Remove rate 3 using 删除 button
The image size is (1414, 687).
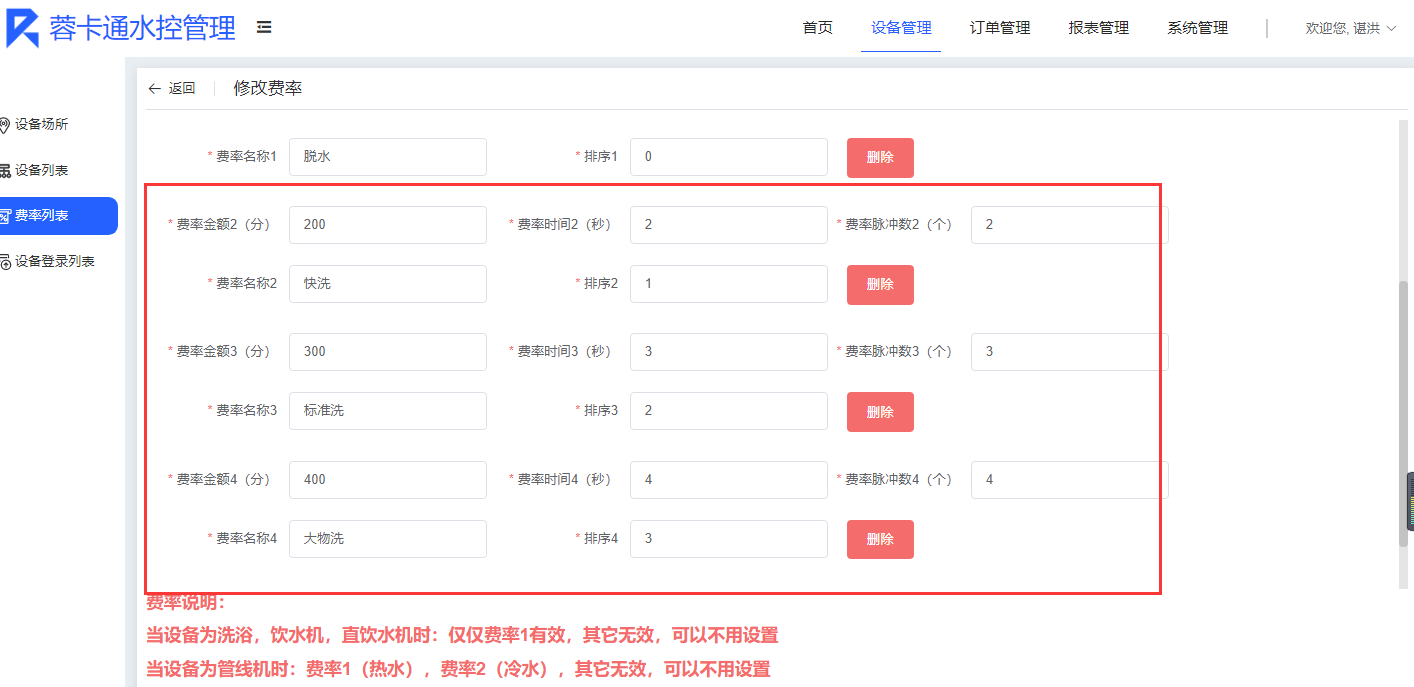(880, 412)
